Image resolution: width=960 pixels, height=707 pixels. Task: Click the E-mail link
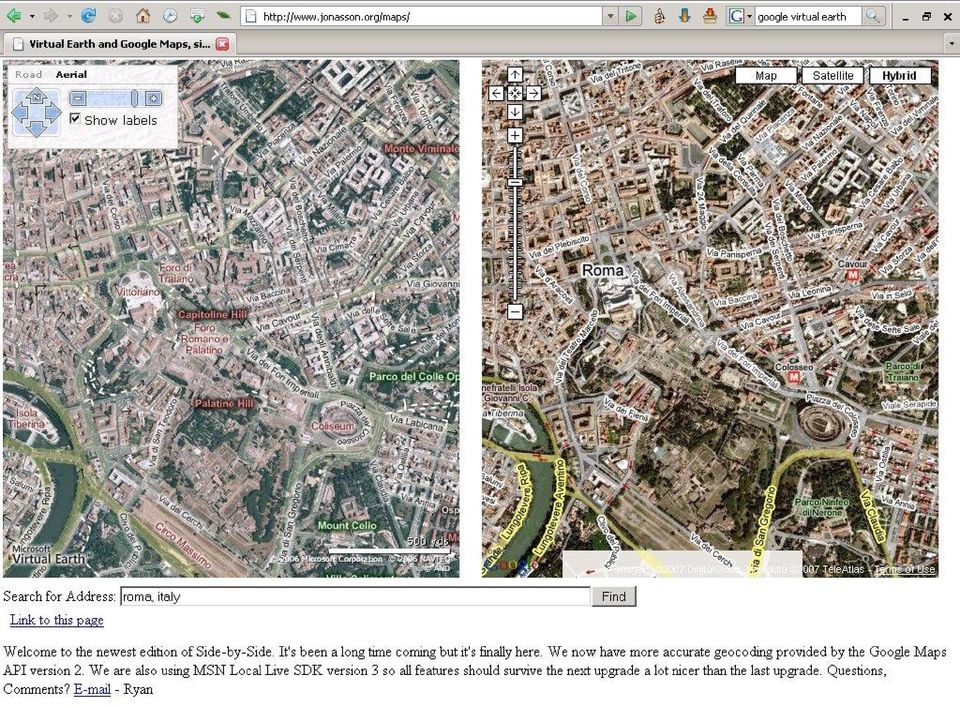point(92,689)
